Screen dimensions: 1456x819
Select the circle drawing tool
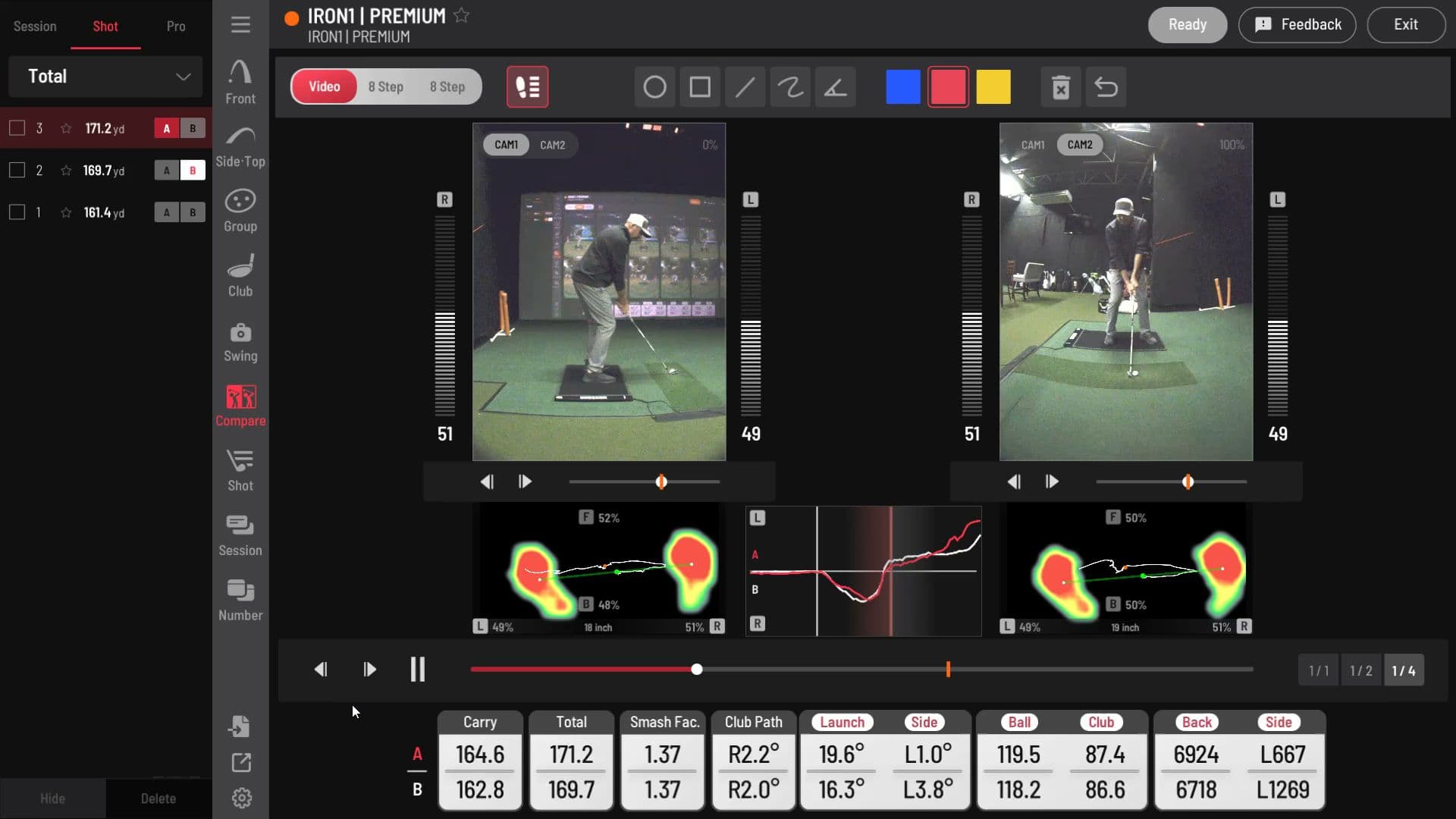[x=654, y=87]
